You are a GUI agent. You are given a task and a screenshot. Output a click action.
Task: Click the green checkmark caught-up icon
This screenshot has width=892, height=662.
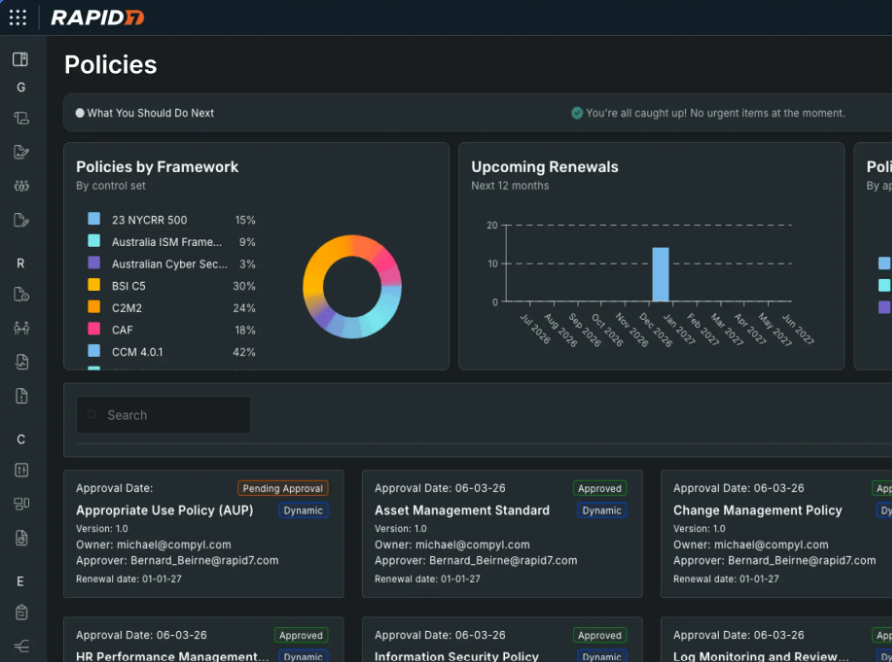point(577,113)
